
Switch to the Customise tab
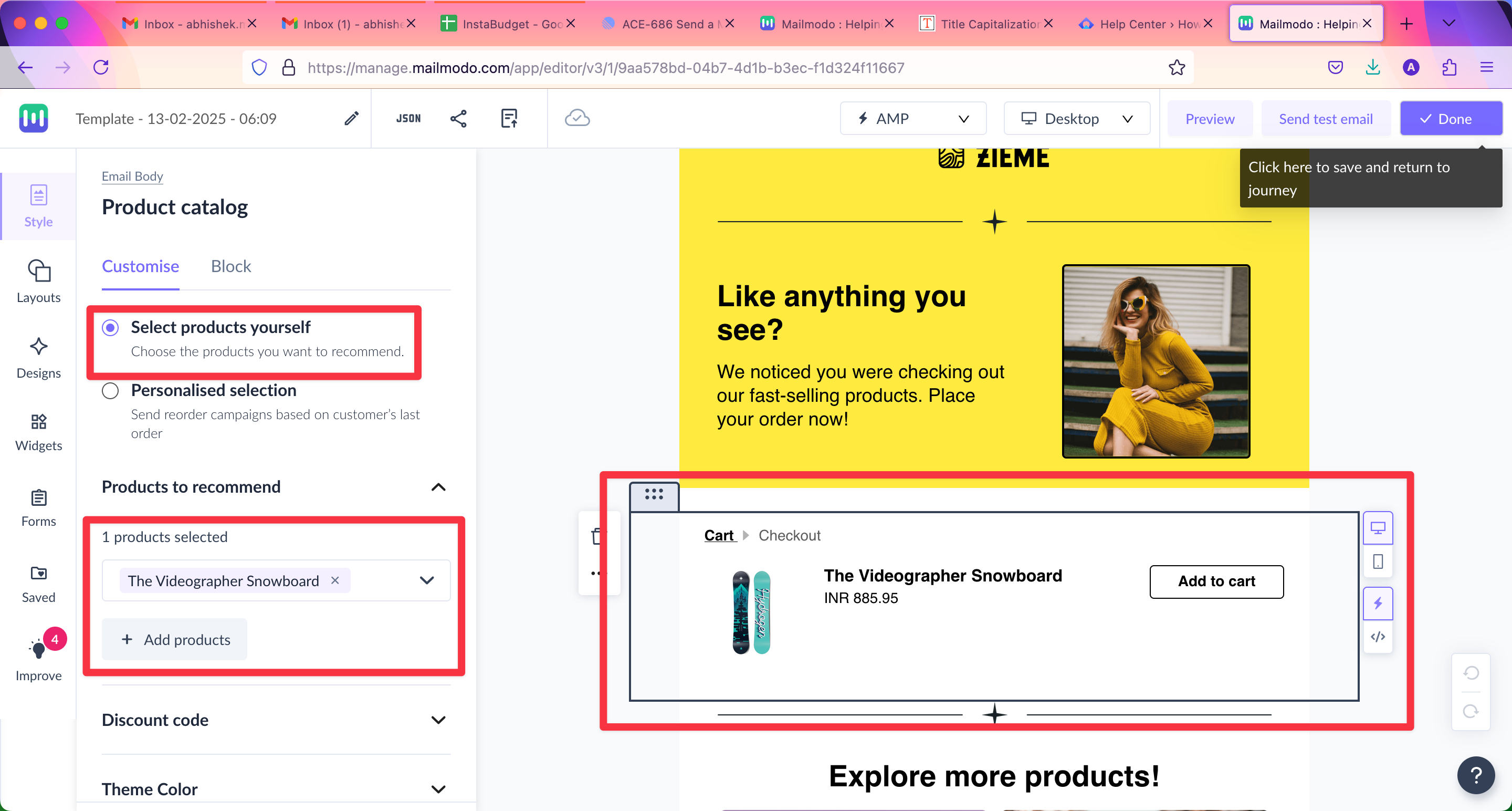coord(140,266)
